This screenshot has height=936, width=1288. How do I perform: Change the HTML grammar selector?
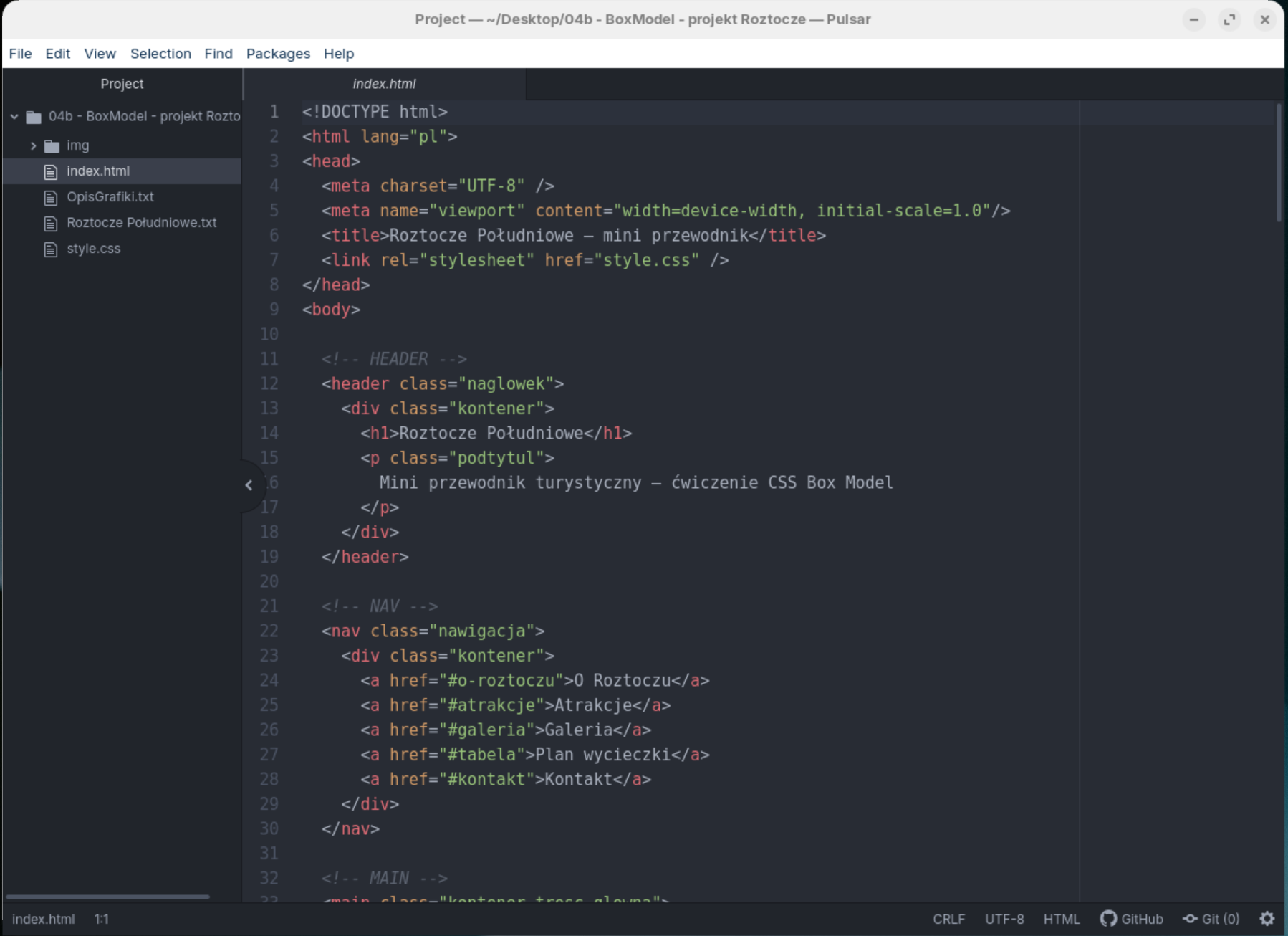coord(1062,919)
